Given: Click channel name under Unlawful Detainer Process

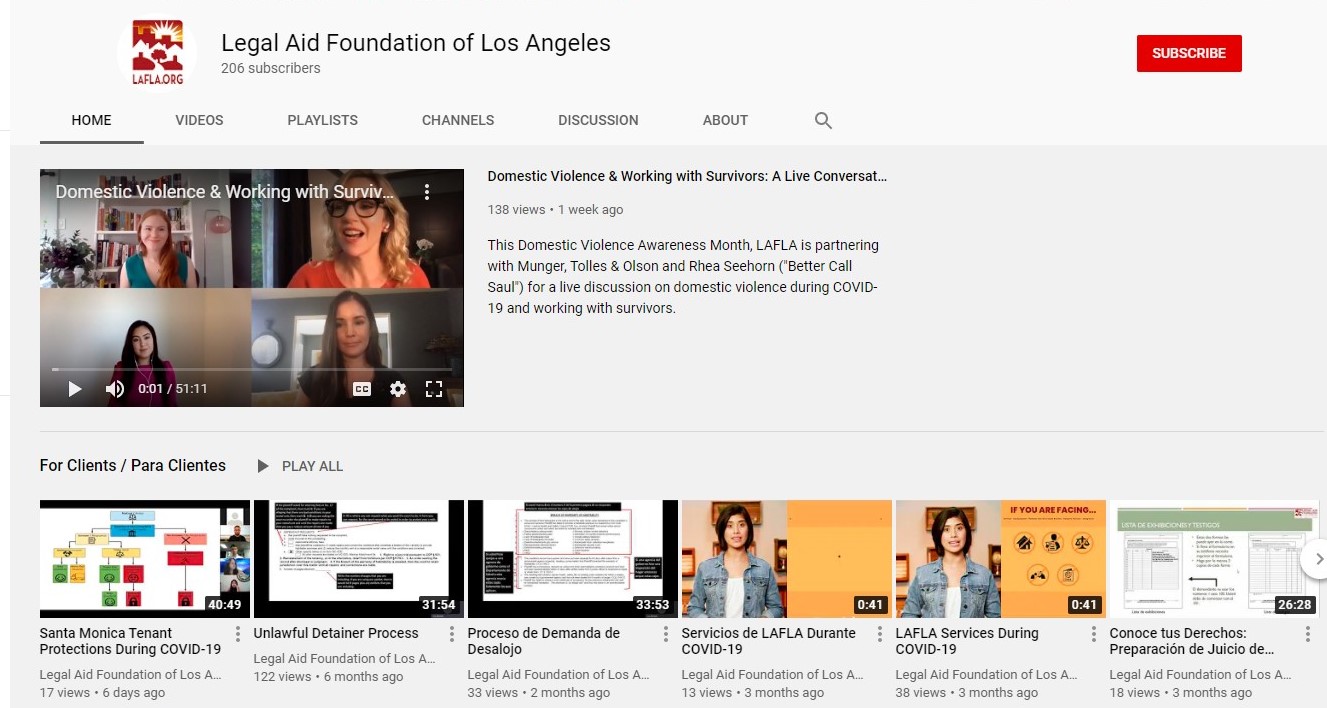Looking at the screenshot, I should 345,658.
